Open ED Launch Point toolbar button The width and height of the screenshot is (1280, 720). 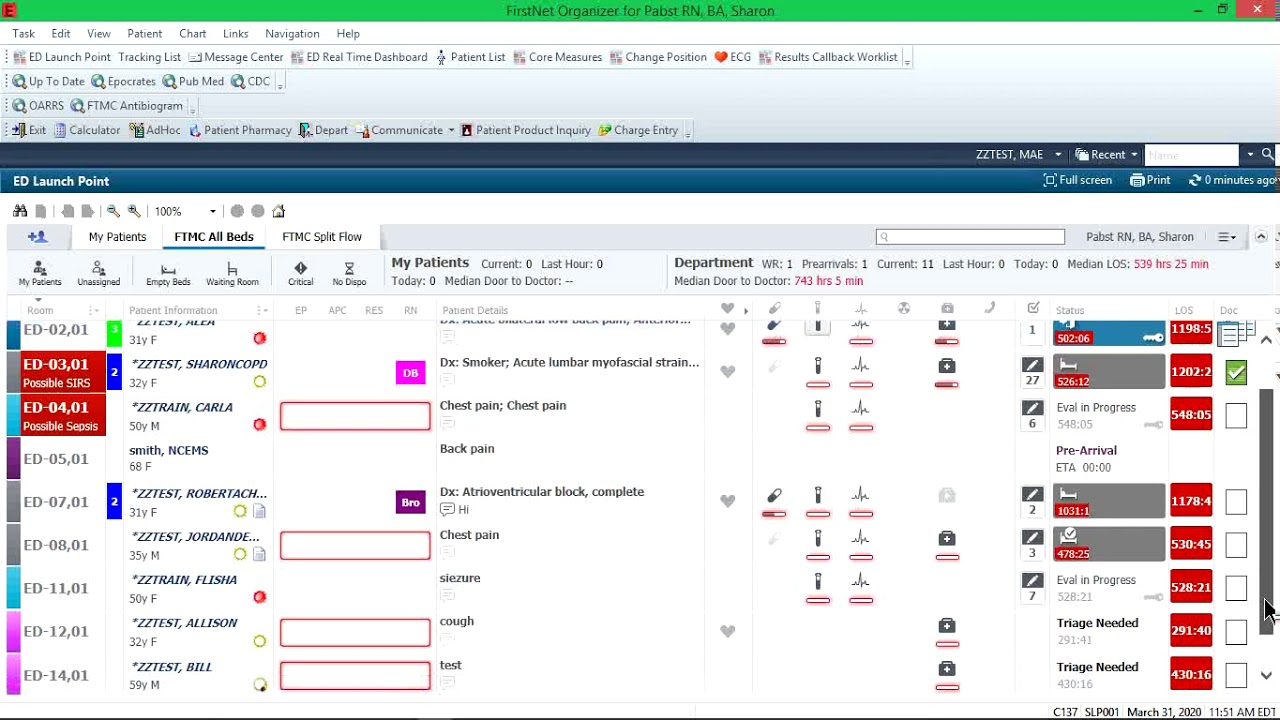pyautogui.click(x=61, y=57)
